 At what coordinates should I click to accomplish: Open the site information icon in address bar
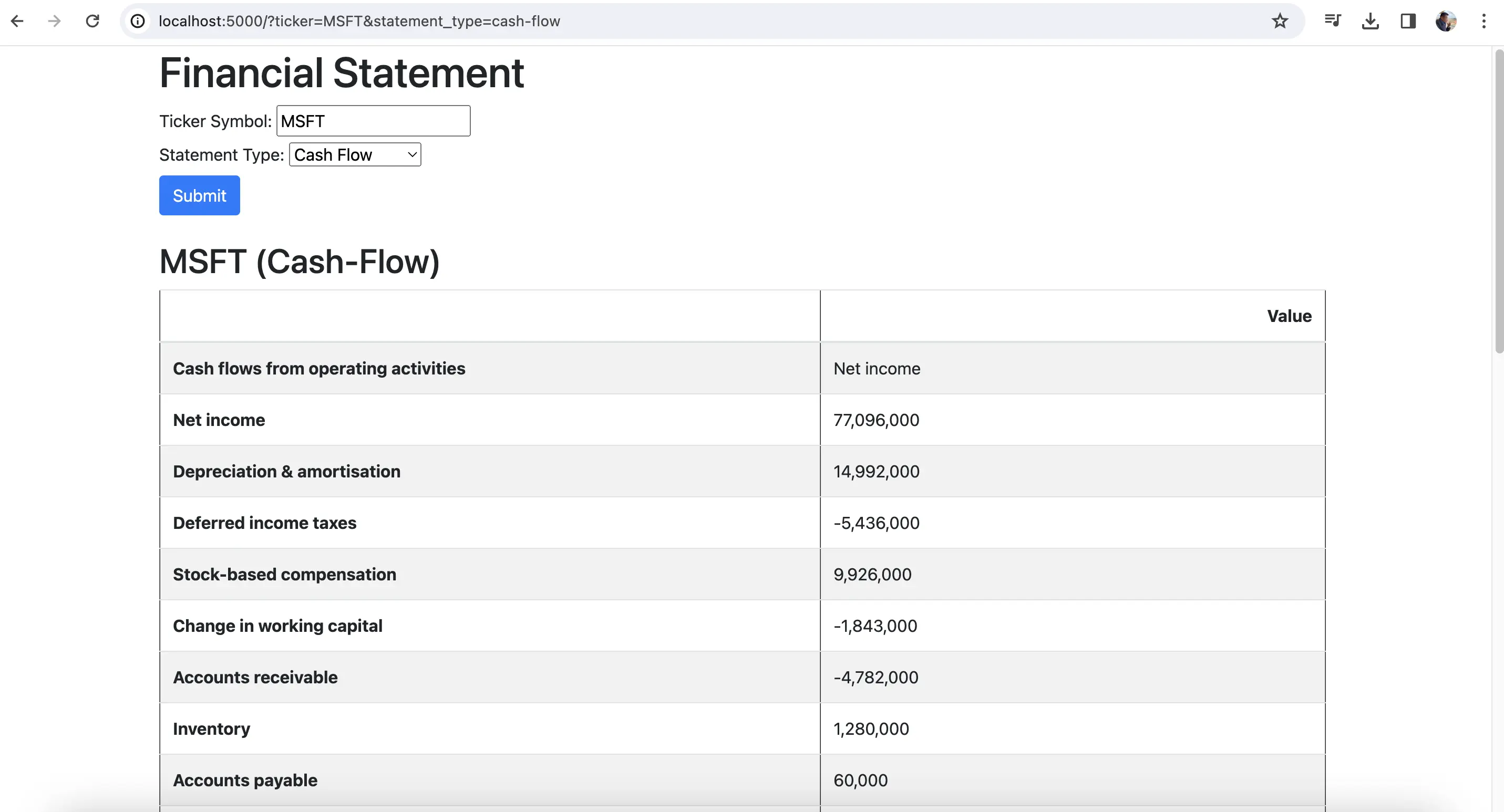(x=138, y=22)
